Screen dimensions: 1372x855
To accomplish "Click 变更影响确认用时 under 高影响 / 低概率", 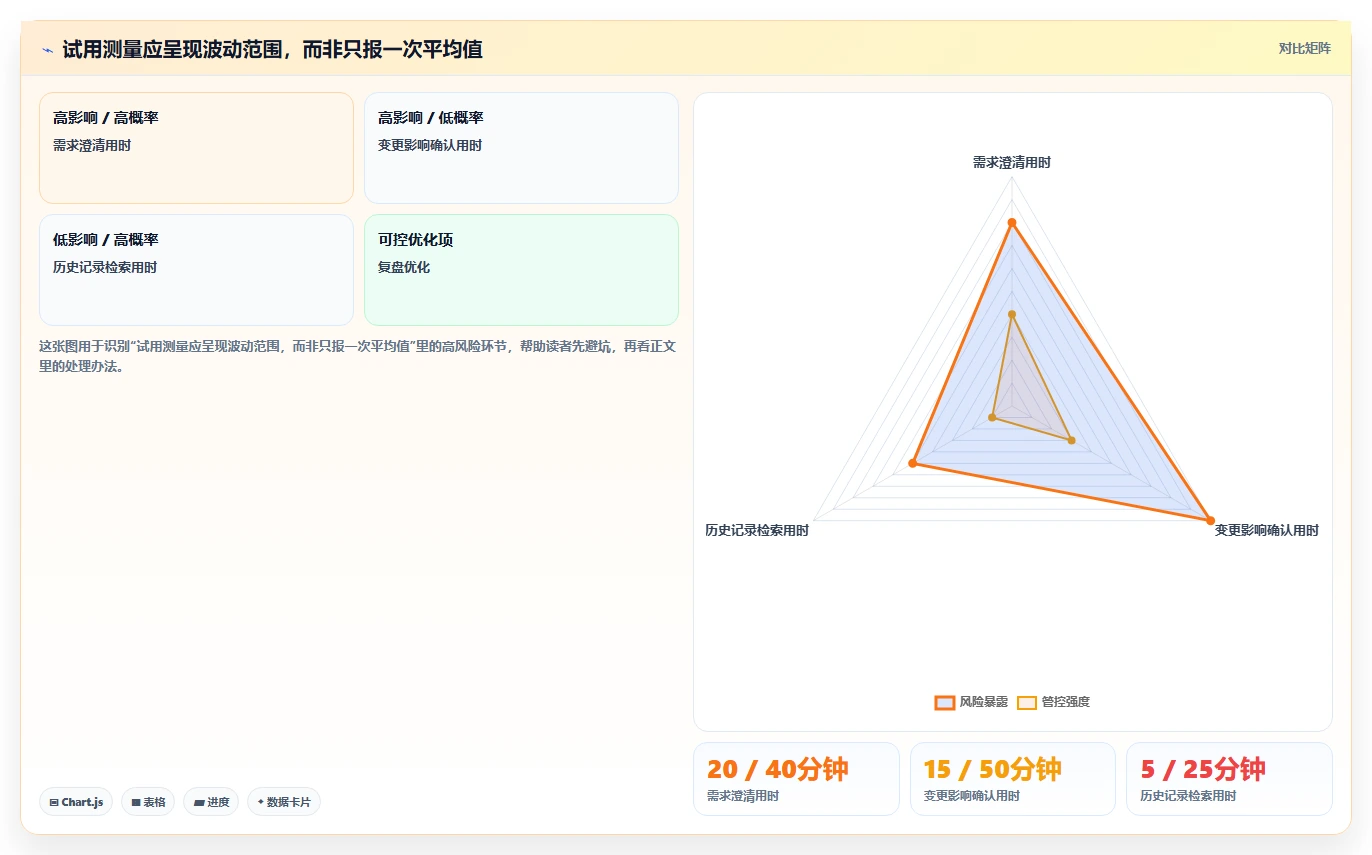I will (430, 145).
